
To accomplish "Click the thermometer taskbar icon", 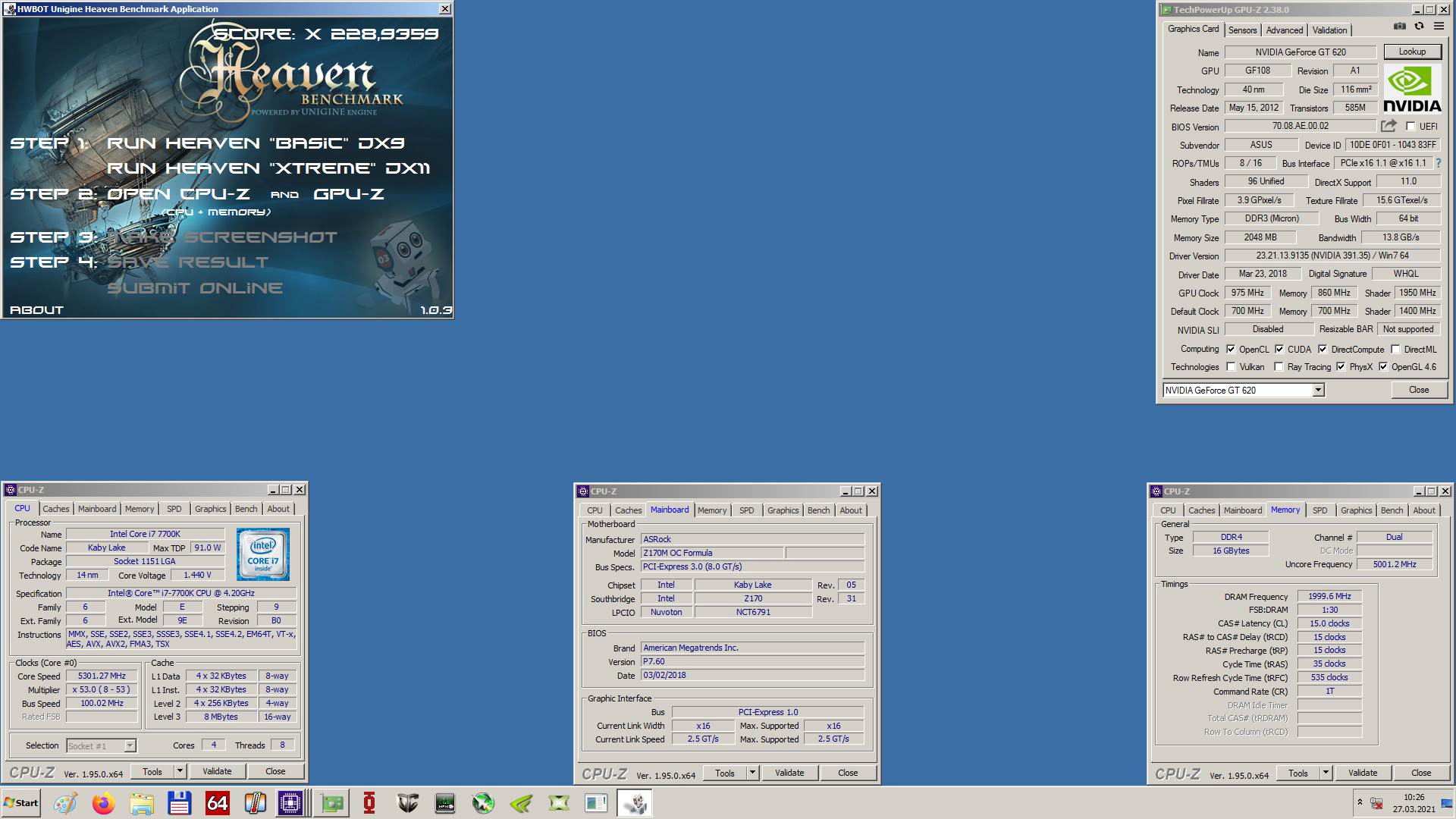I will pyautogui.click(x=255, y=803).
